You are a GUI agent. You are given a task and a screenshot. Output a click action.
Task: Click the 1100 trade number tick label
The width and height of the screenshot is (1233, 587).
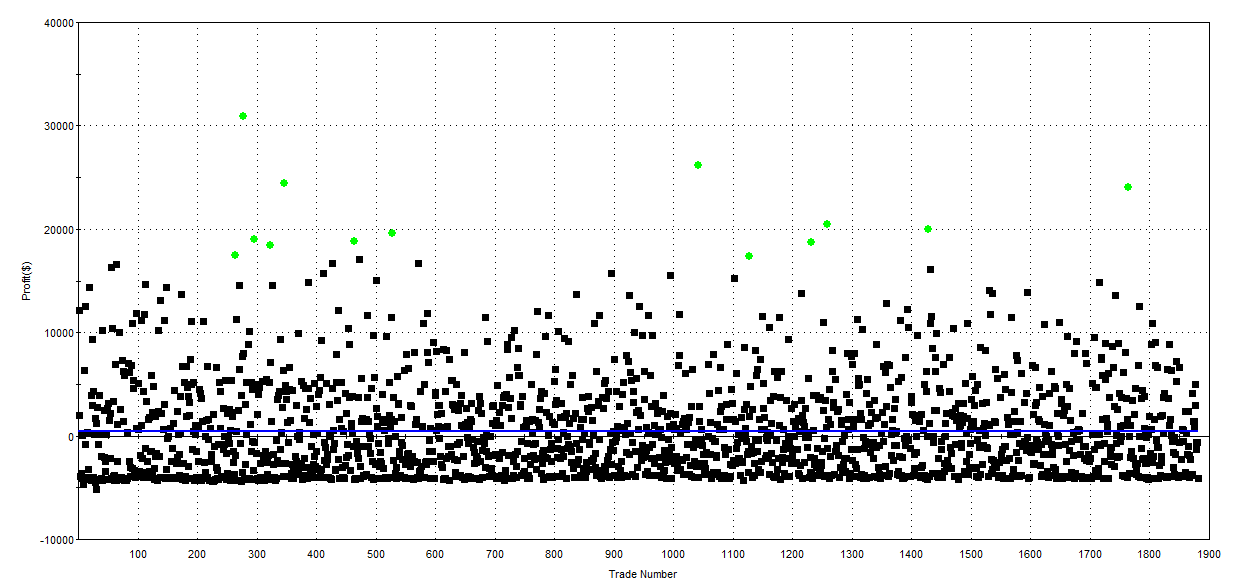tap(733, 552)
